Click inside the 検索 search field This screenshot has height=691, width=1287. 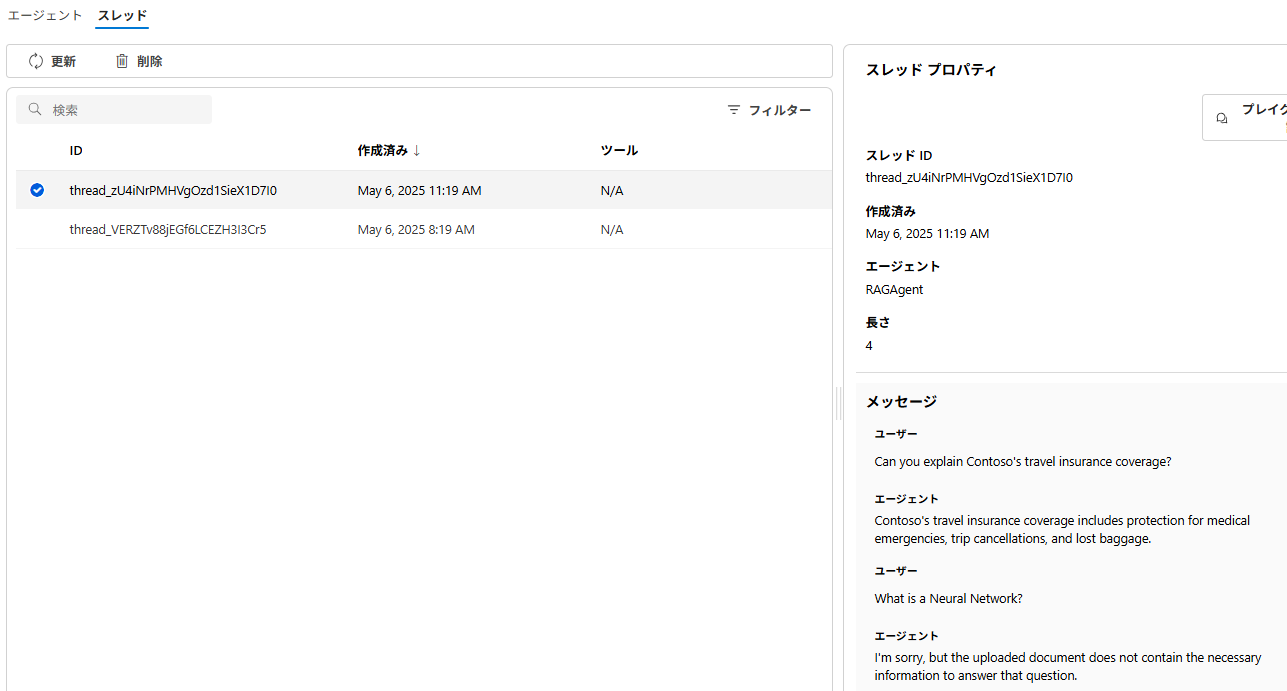[120, 109]
